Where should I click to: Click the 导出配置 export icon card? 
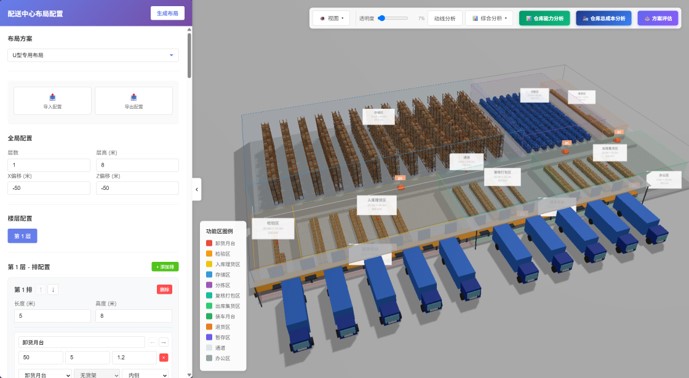click(134, 101)
